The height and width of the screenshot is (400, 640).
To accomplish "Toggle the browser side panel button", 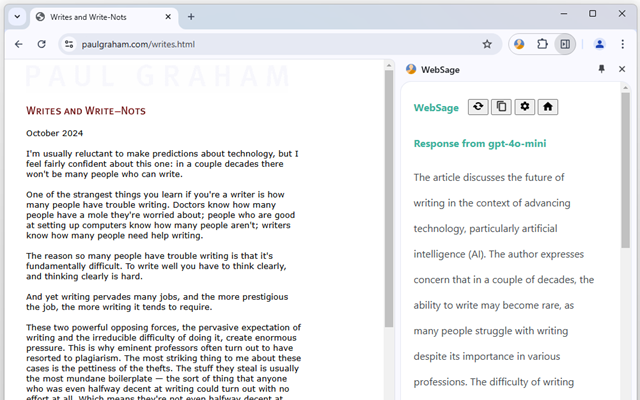I will 565,44.
